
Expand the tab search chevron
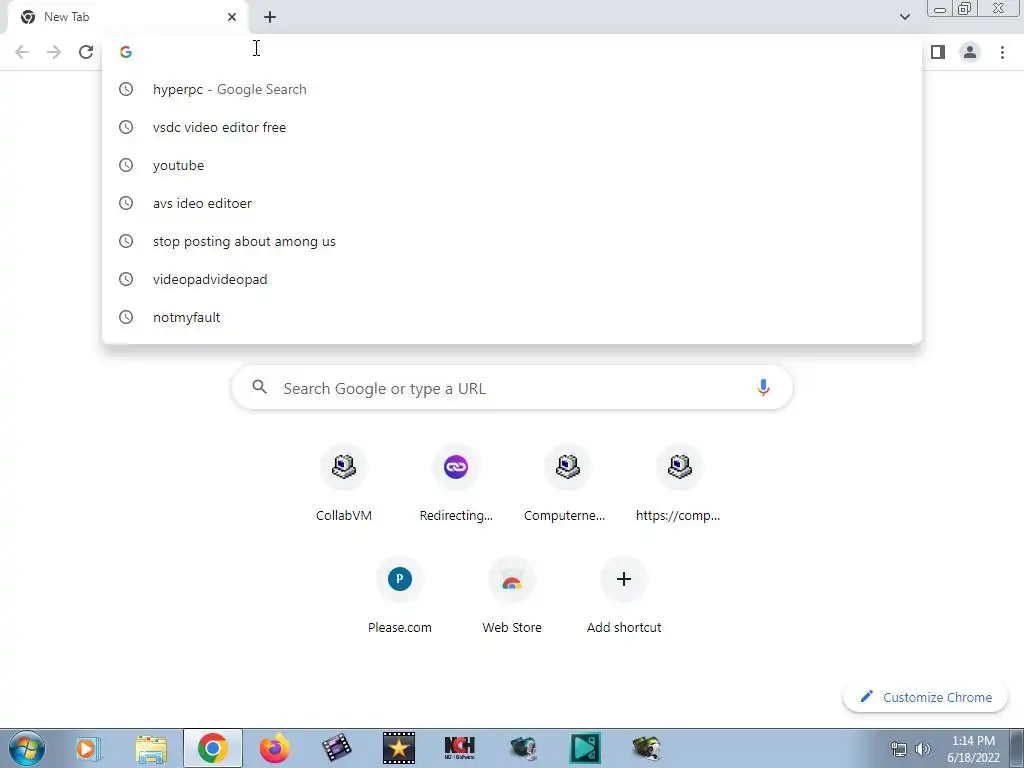click(x=904, y=17)
